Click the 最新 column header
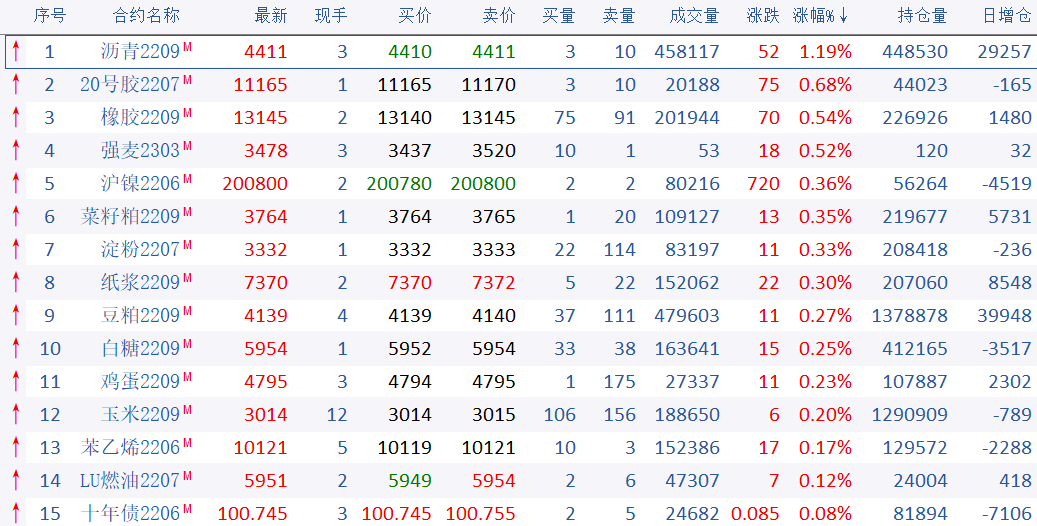Screen dimensions: 1037x526 click(x=270, y=16)
